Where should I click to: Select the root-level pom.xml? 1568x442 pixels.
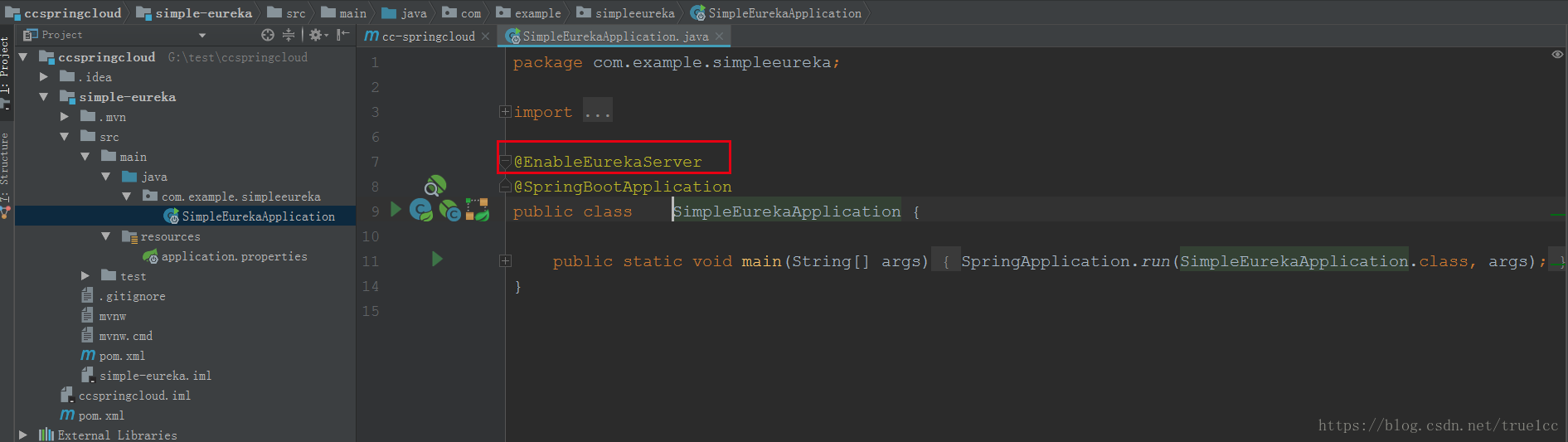coord(101,415)
